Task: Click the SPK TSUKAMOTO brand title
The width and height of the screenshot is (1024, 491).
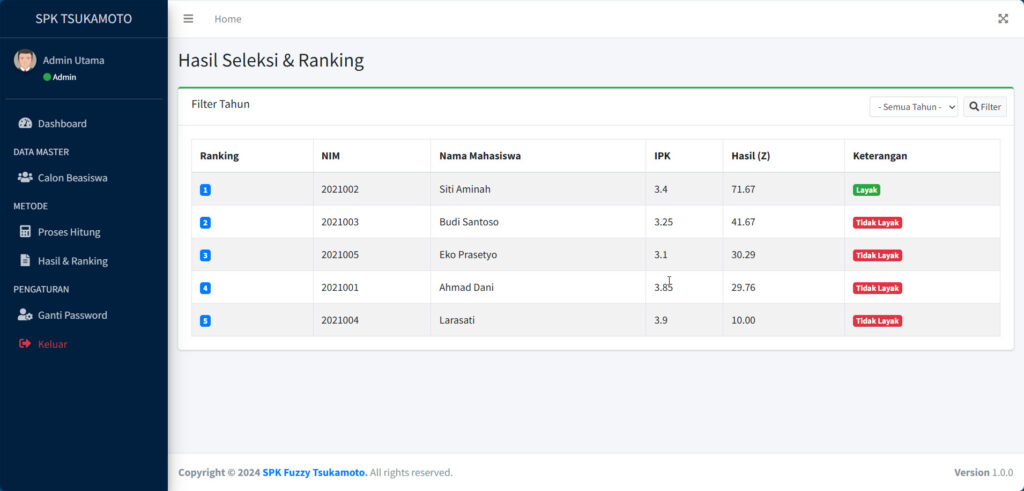Action: point(83,19)
